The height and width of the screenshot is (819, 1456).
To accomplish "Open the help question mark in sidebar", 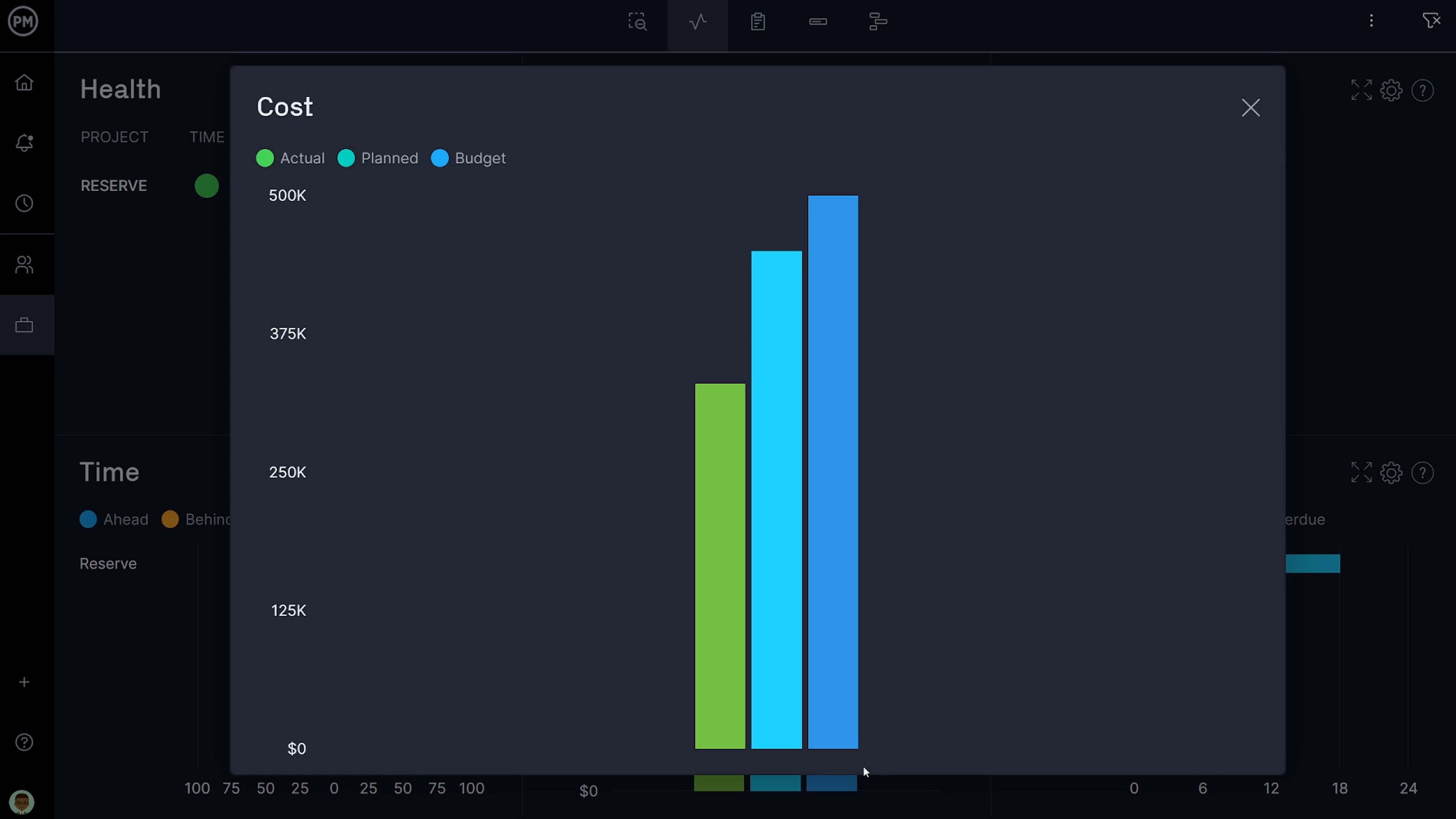I will pos(24,742).
